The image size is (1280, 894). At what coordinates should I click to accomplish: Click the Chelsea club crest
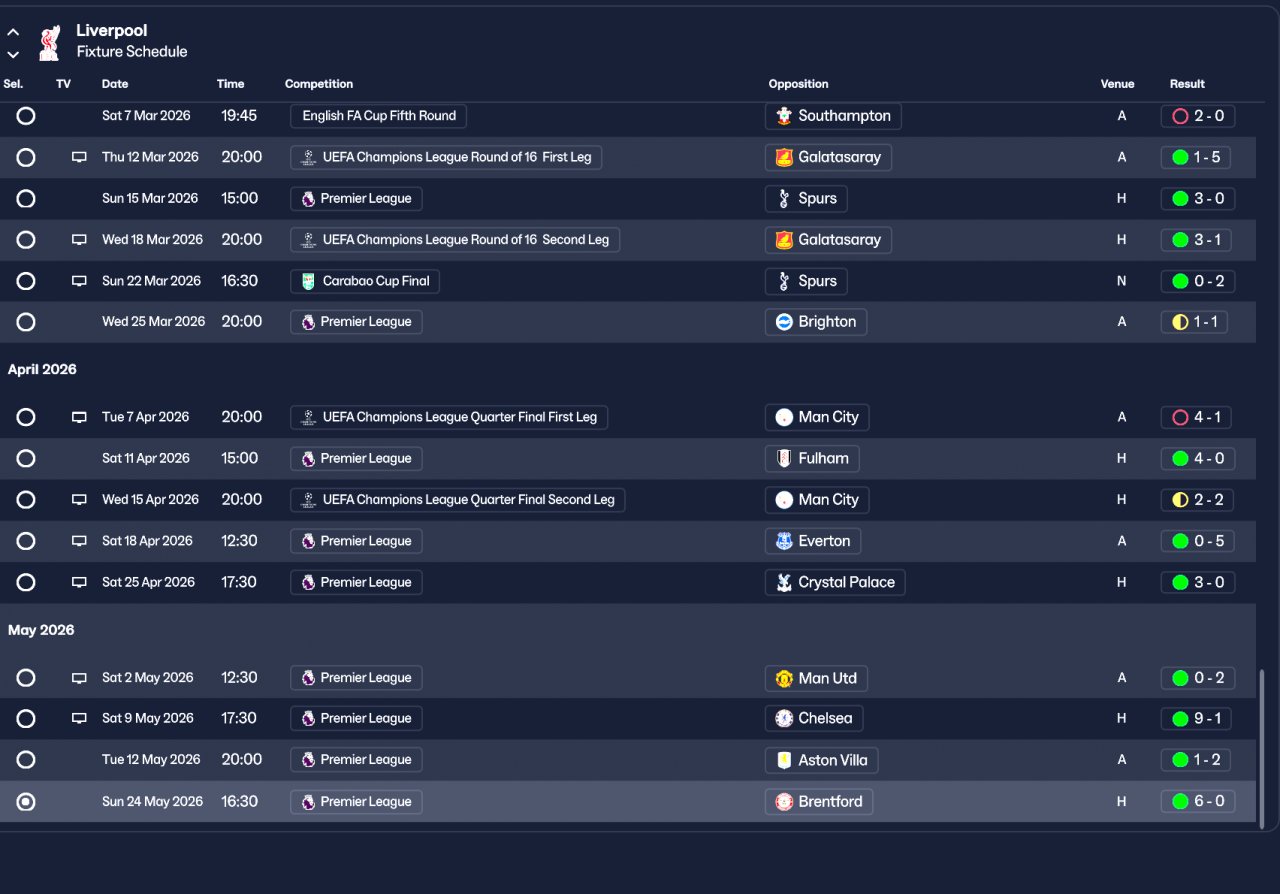[784, 718]
